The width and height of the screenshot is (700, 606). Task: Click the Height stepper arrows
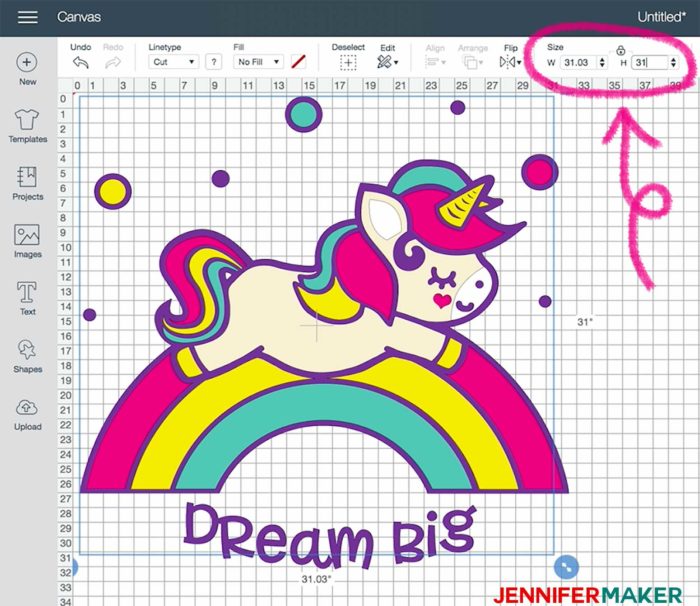pos(673,63)
